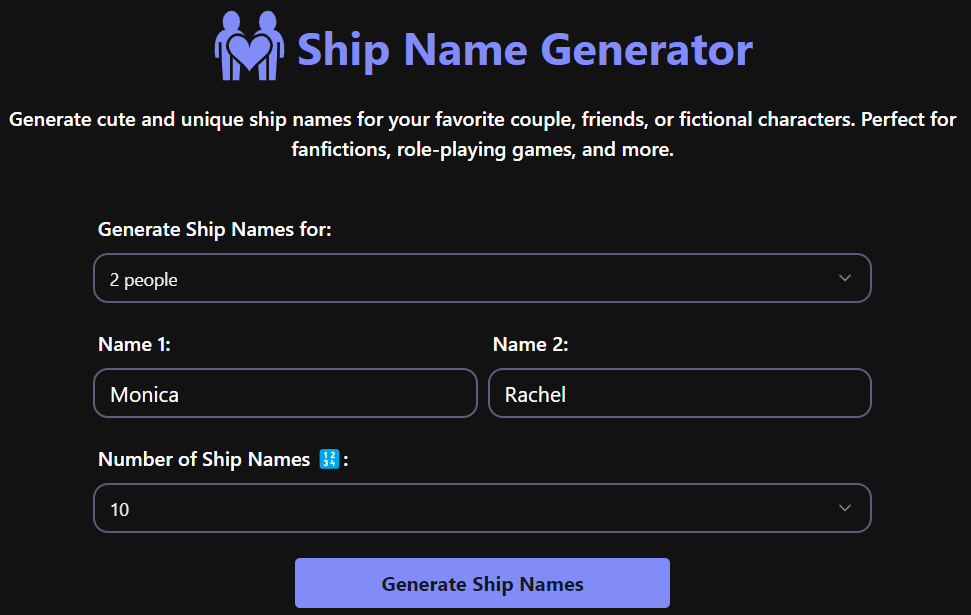Click the chevron on the '10' selector
The width and height of the screenshot is (971, 615).
pyautogui.click(x=843, y=508)
